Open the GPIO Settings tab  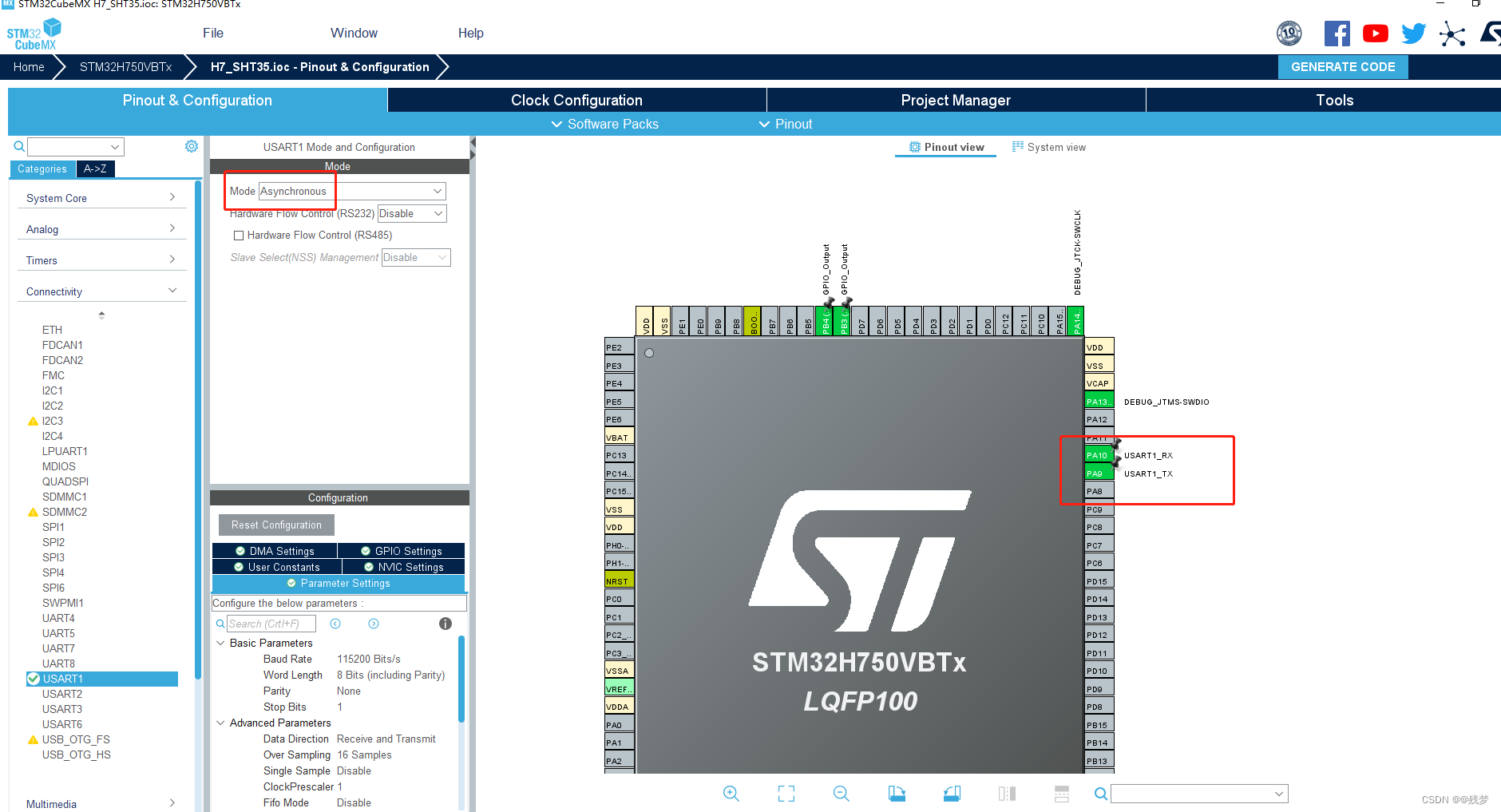coord(402,551)
